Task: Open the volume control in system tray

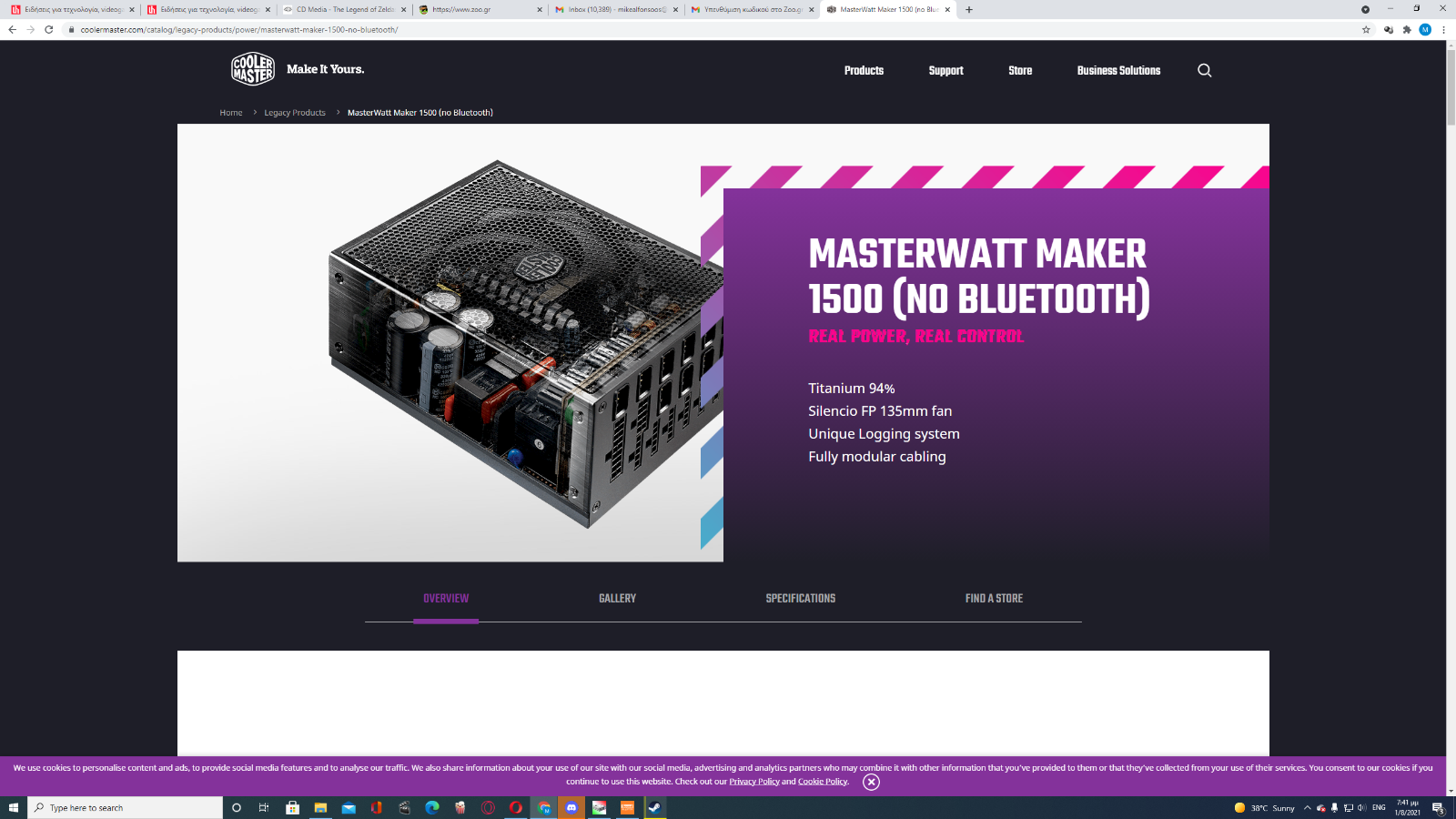Action: pyautogui.click(x=1362, y=807)
